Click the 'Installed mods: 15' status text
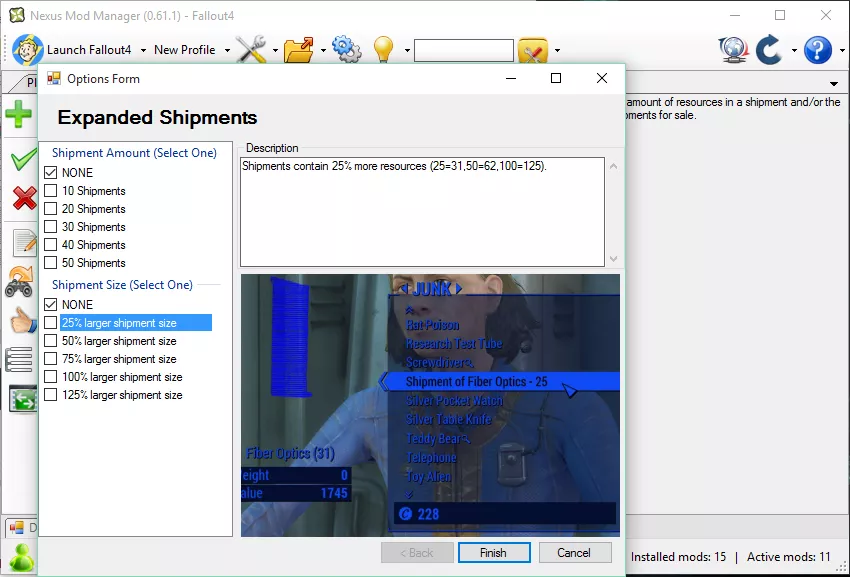Screen dimensions: 850x577 pyautogui.click(x=678, y=557)
